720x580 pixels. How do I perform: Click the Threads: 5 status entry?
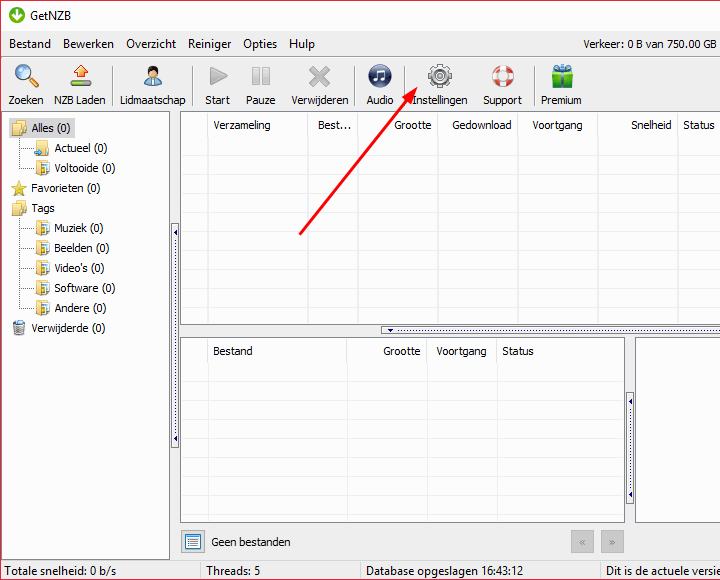(x=233, y=571)
